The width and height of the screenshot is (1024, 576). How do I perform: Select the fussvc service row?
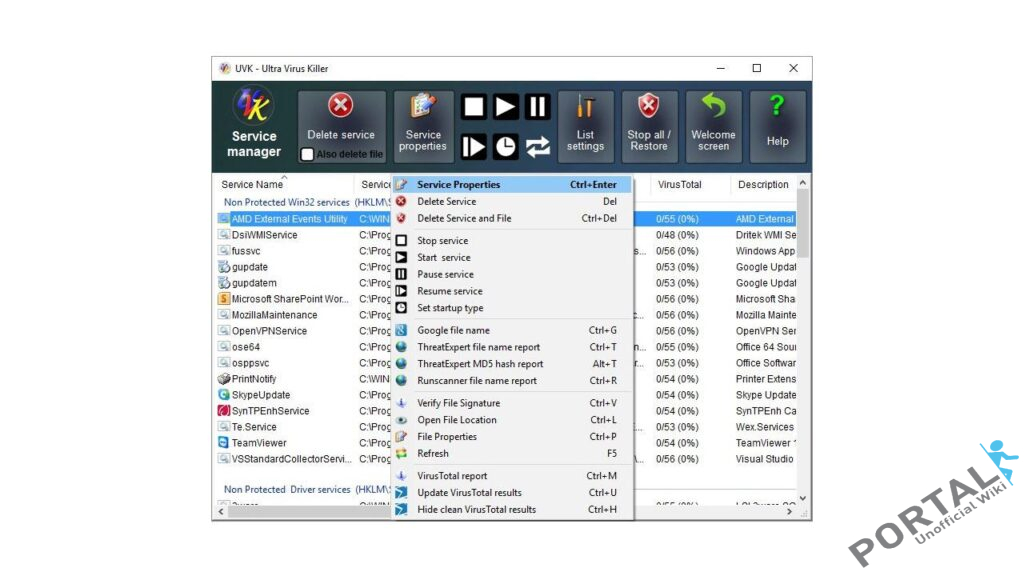246,251
